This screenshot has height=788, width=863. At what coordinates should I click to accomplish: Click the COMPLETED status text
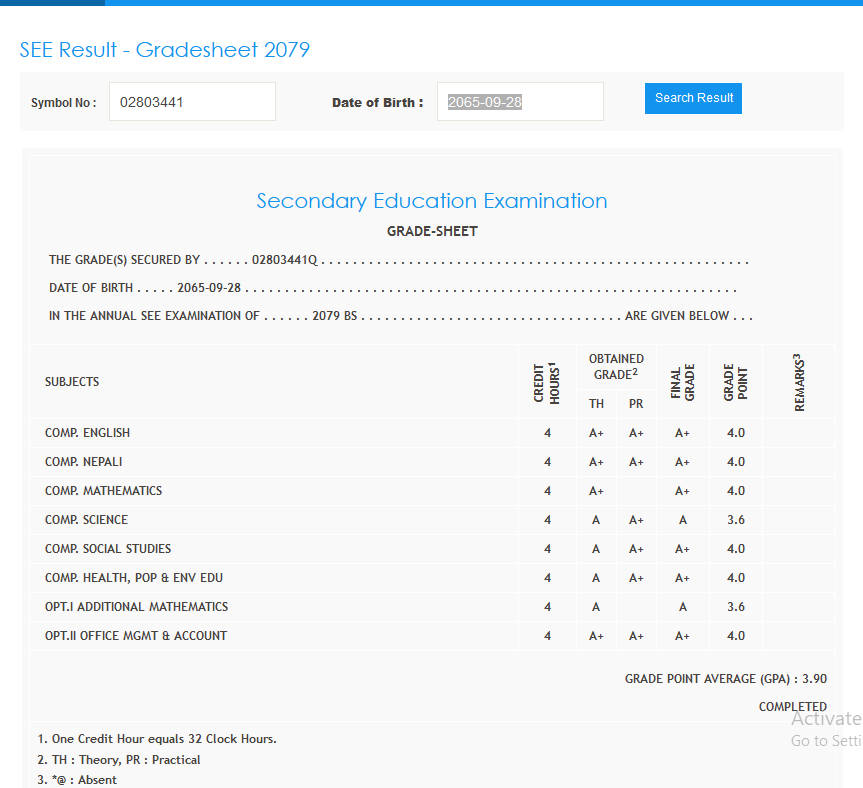[792, 707]
